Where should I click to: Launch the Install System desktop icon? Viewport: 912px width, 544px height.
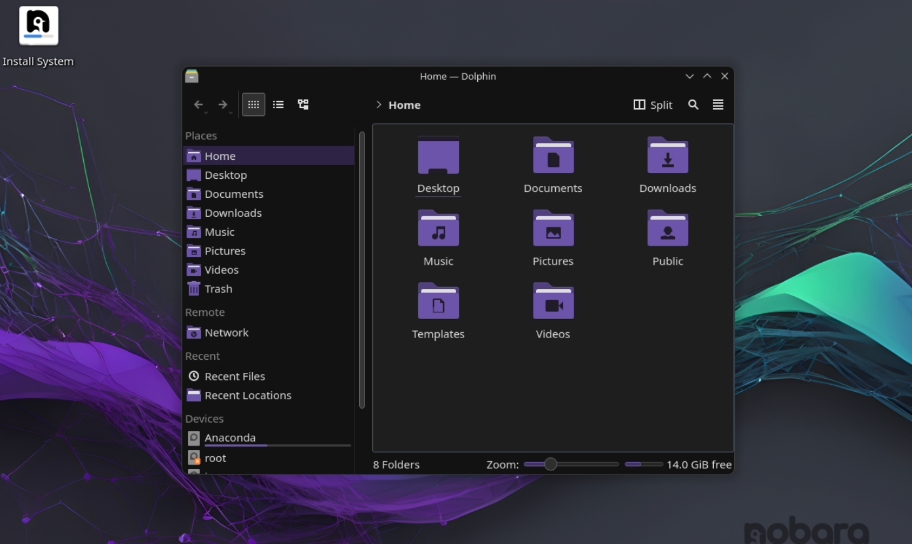tap(38, 27)
